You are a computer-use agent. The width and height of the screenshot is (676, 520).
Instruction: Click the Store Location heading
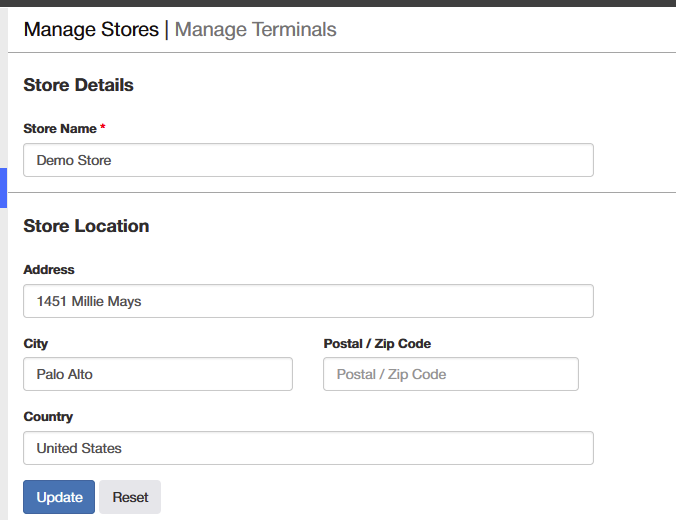tap(86, 226)
